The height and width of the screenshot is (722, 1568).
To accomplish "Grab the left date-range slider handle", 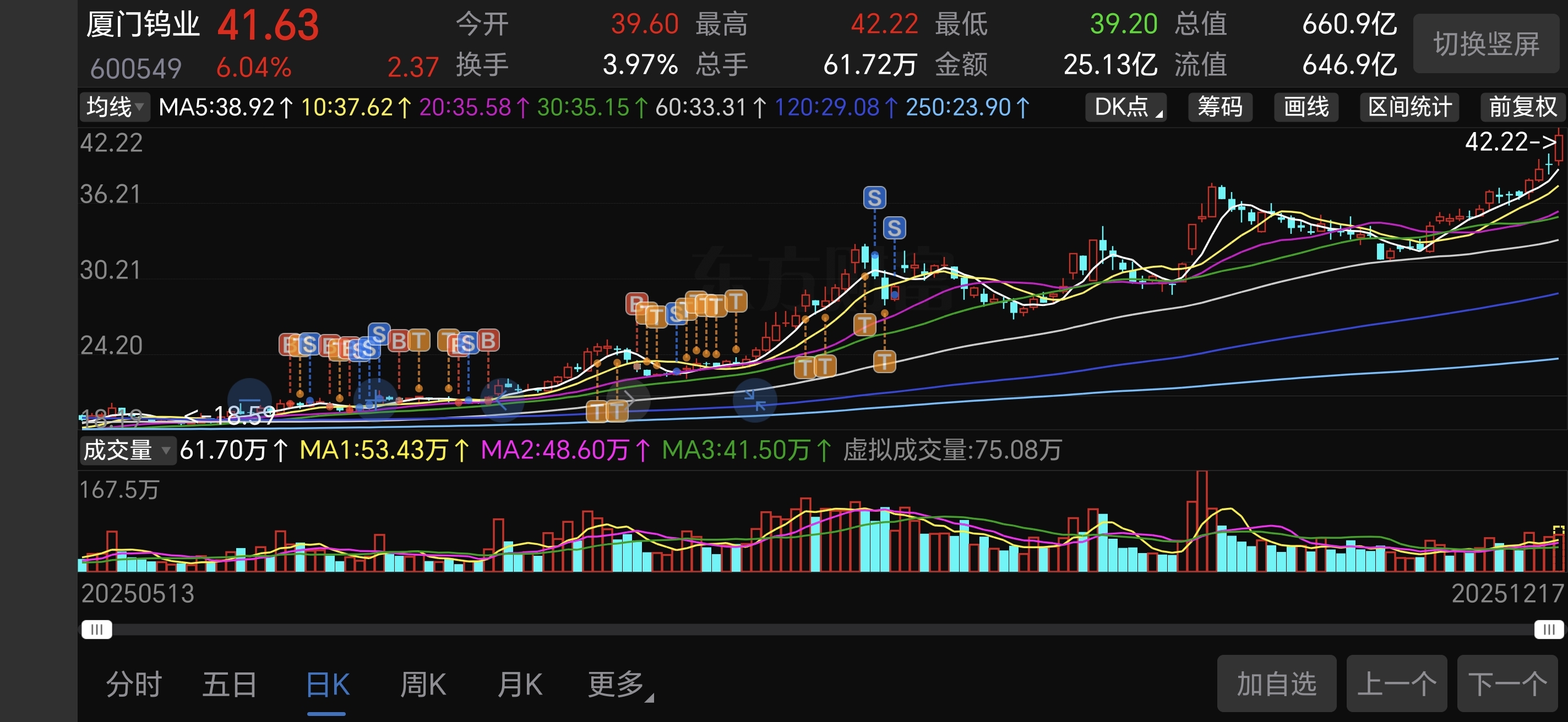I will click(x=97, y=629).
